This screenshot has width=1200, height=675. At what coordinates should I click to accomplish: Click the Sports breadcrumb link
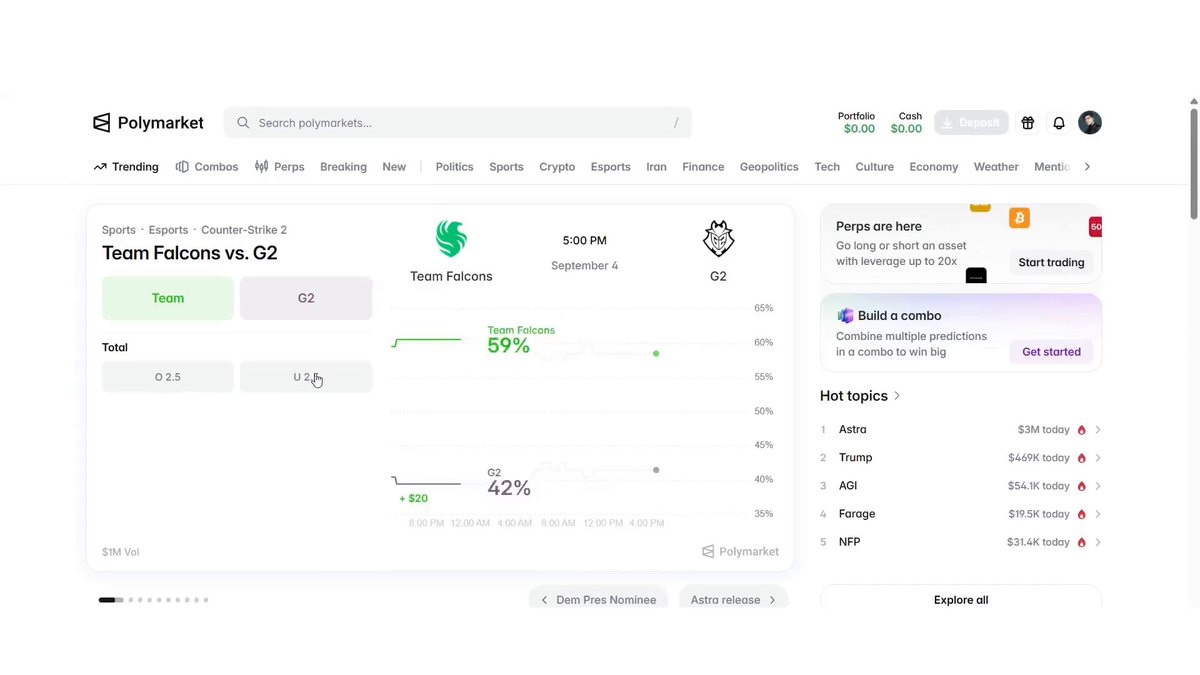118,230
